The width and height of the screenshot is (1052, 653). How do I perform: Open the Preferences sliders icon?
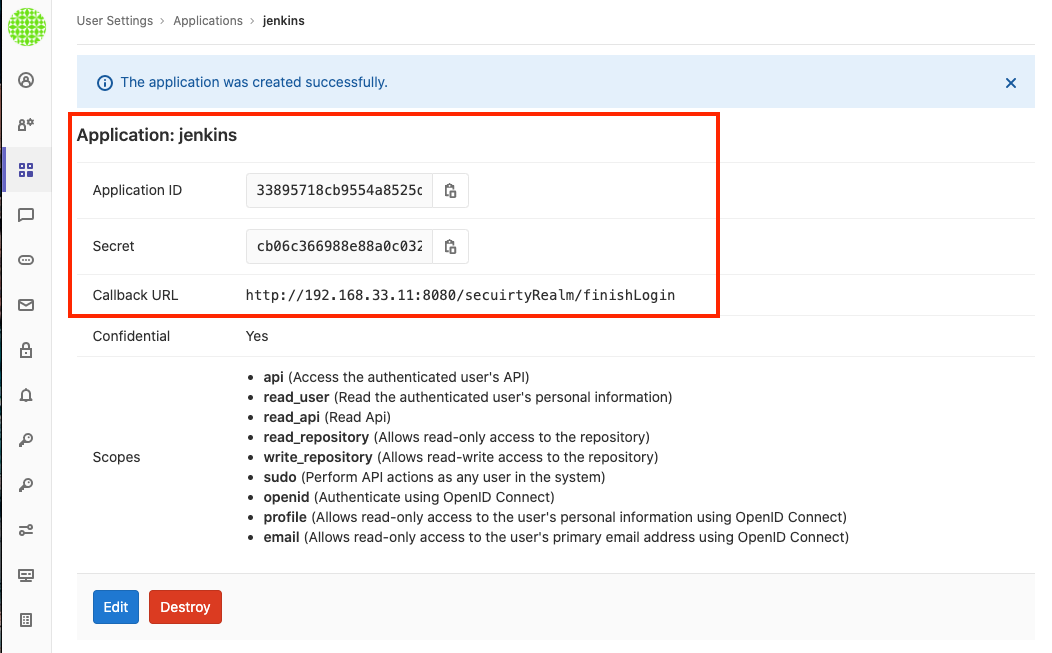point(26,530)
